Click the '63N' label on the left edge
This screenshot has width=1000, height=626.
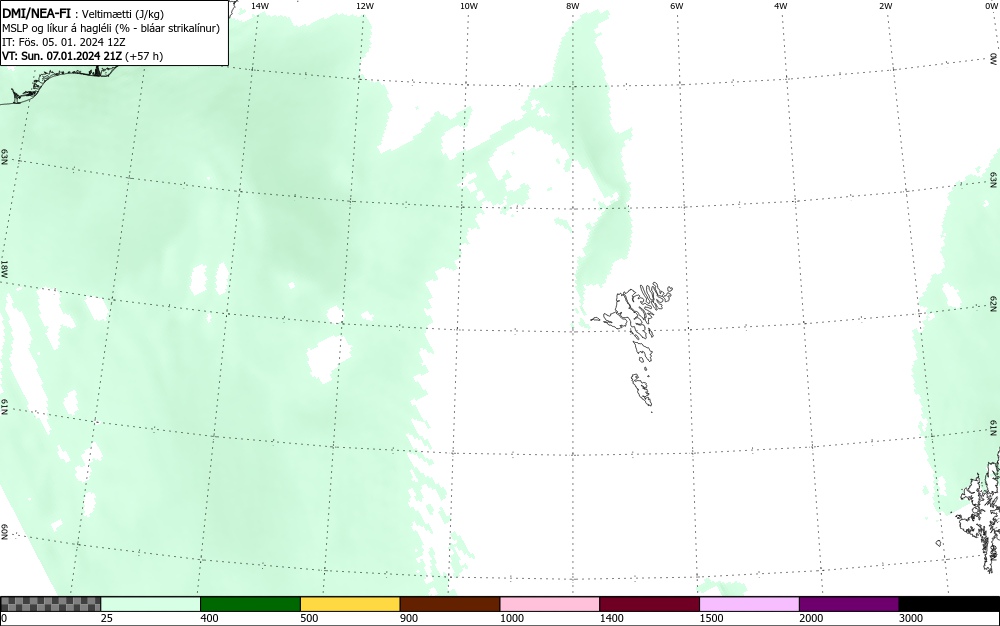coord(4,157)
